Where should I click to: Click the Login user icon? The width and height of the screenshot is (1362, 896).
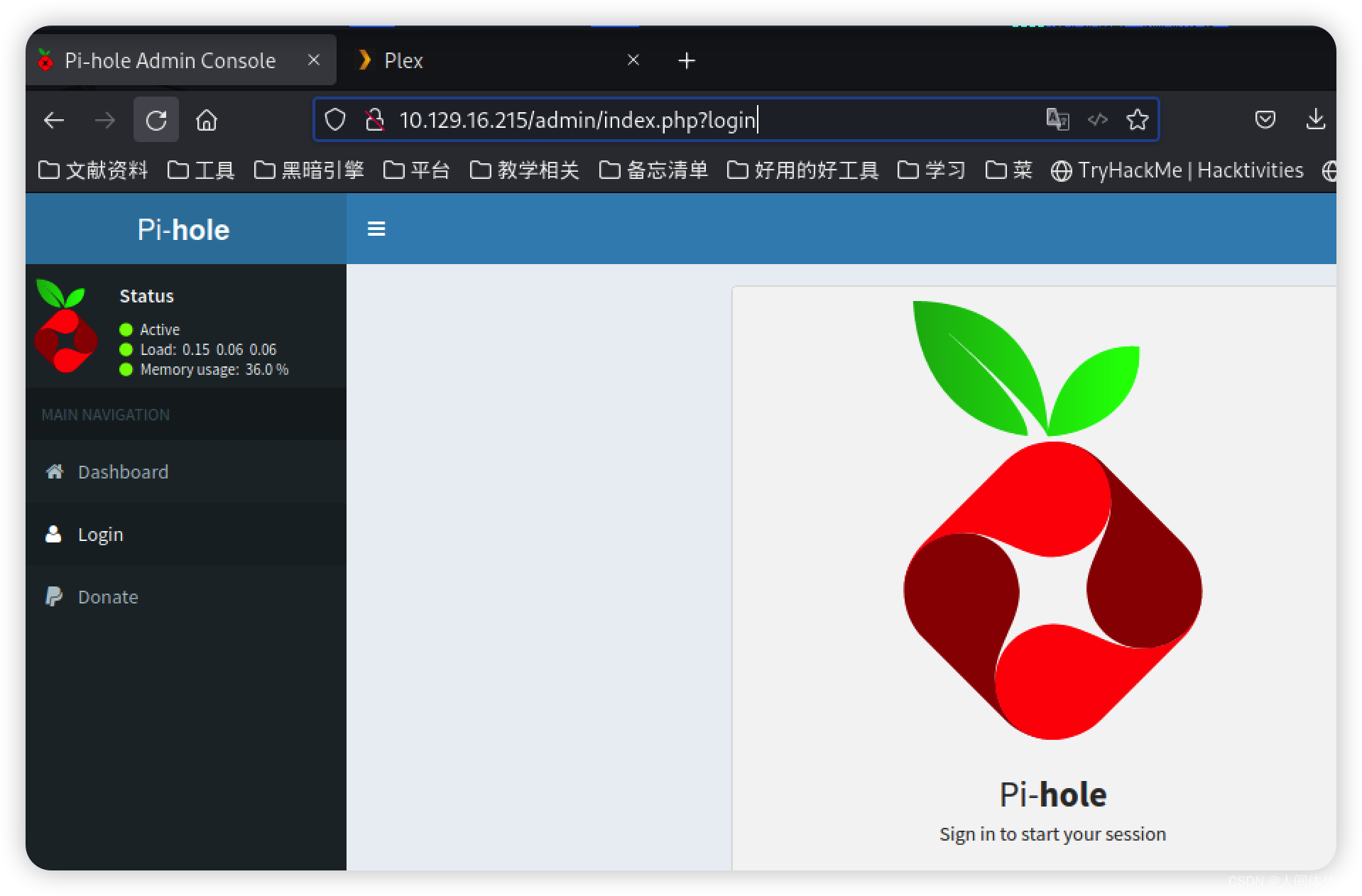click(53, 534)
